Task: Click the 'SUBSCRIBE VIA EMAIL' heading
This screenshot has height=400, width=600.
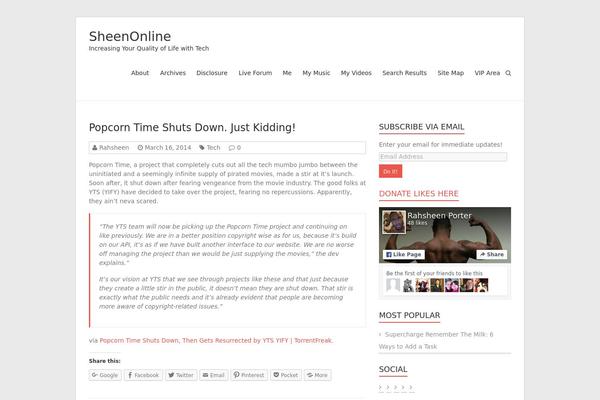Action: click(421, 127)
